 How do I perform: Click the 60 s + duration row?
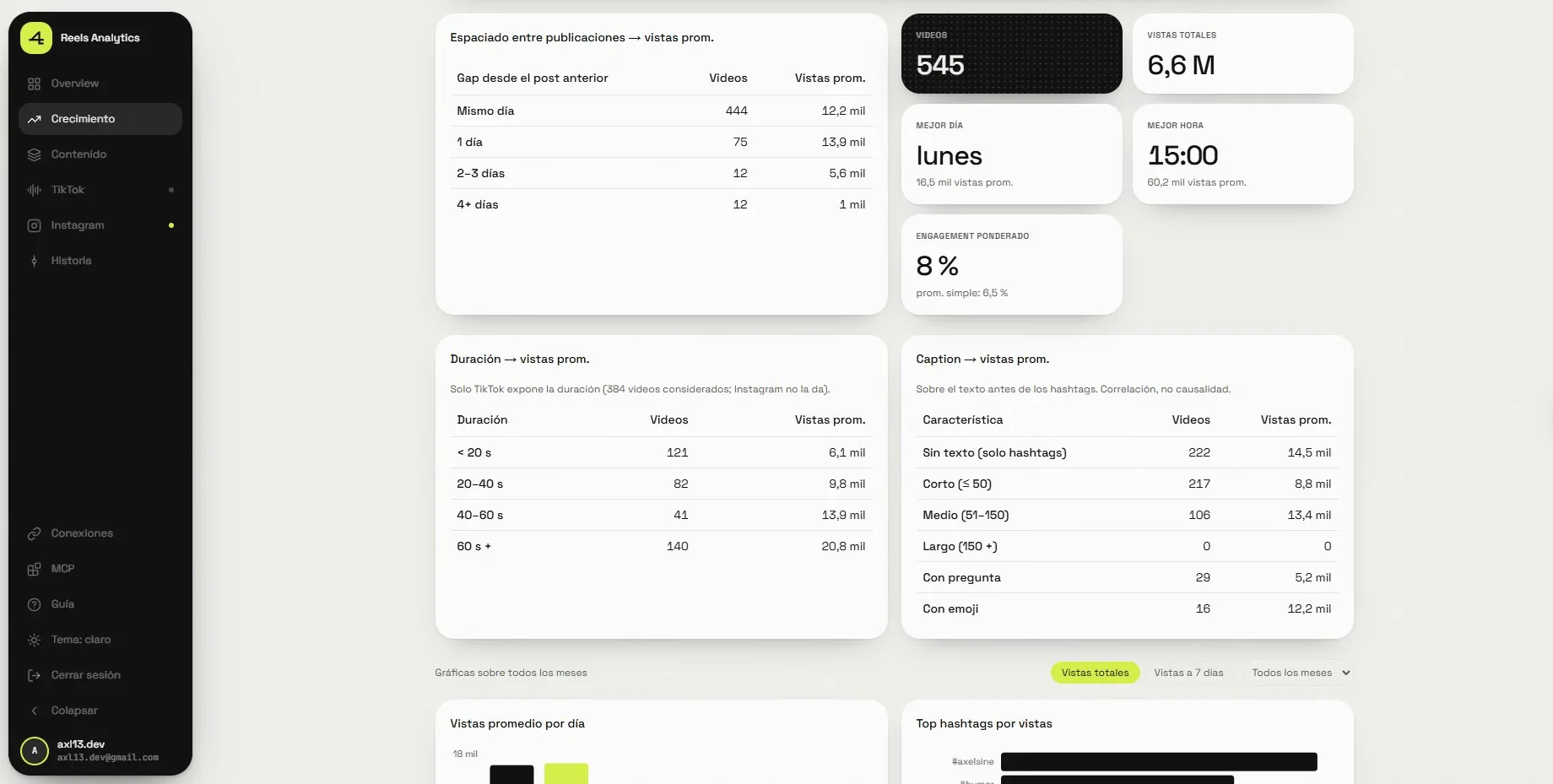coord(661,546)
